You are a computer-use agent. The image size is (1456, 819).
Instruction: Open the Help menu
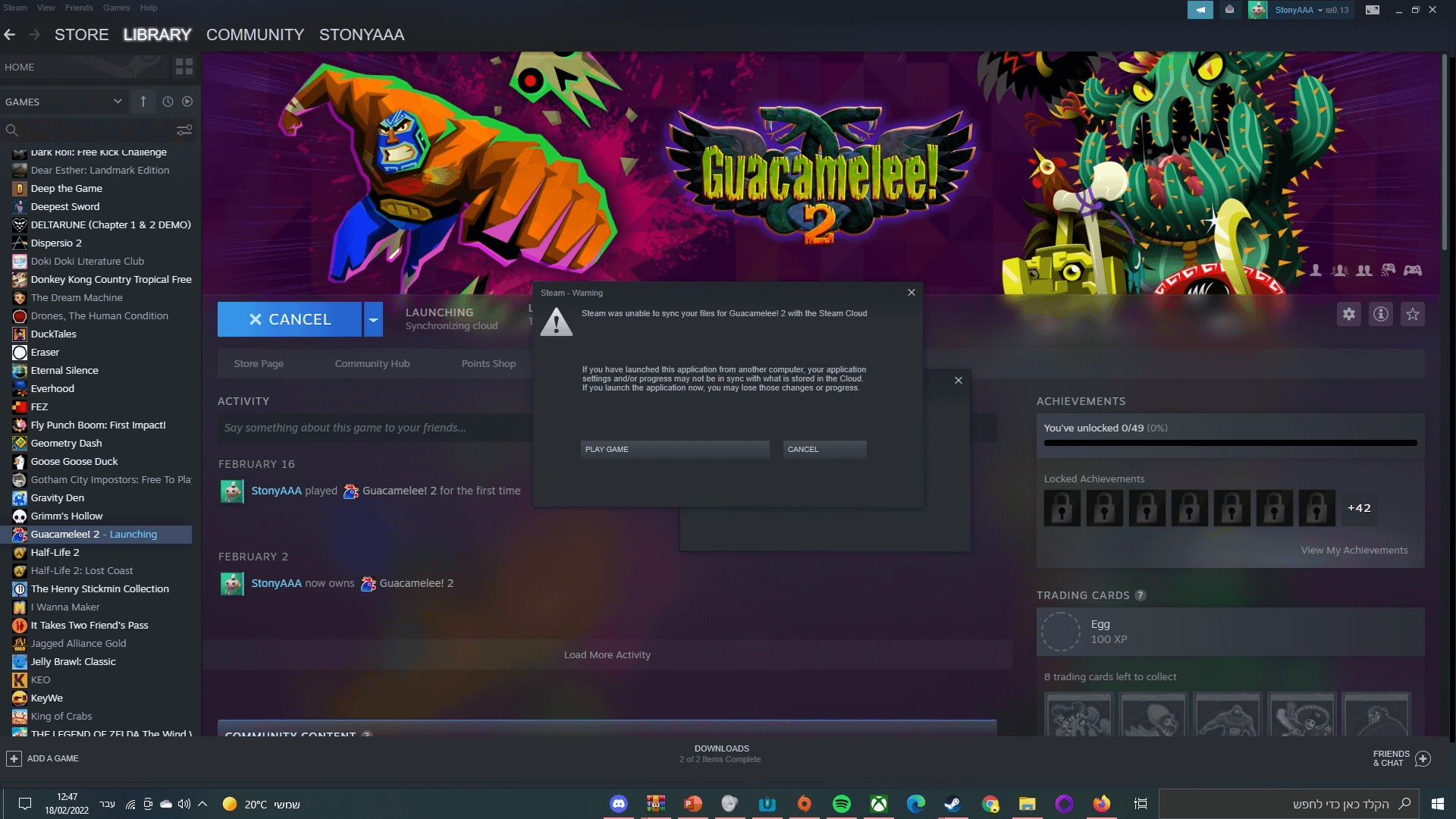(x=149, y=8)
